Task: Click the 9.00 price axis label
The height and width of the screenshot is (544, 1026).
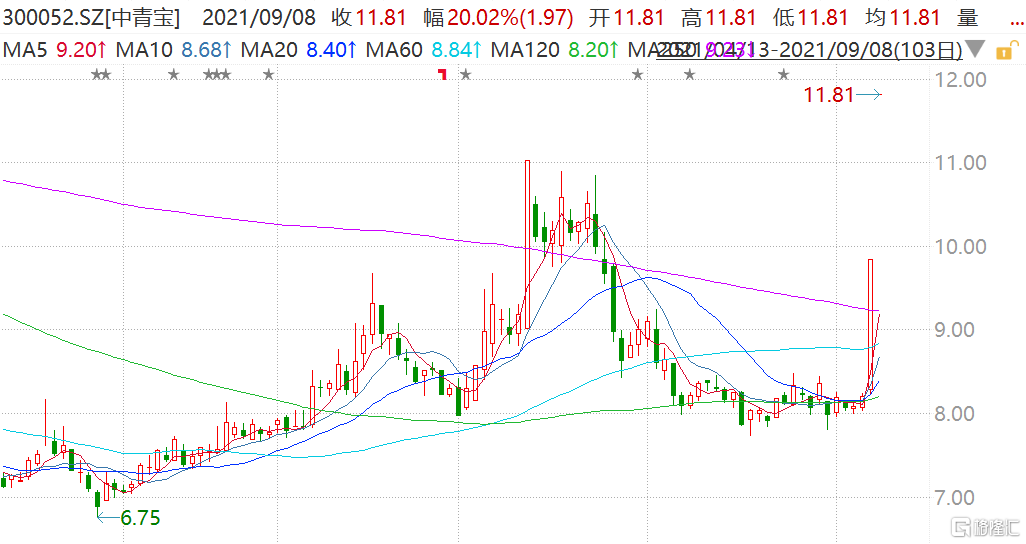Action: tap(955, 330)
